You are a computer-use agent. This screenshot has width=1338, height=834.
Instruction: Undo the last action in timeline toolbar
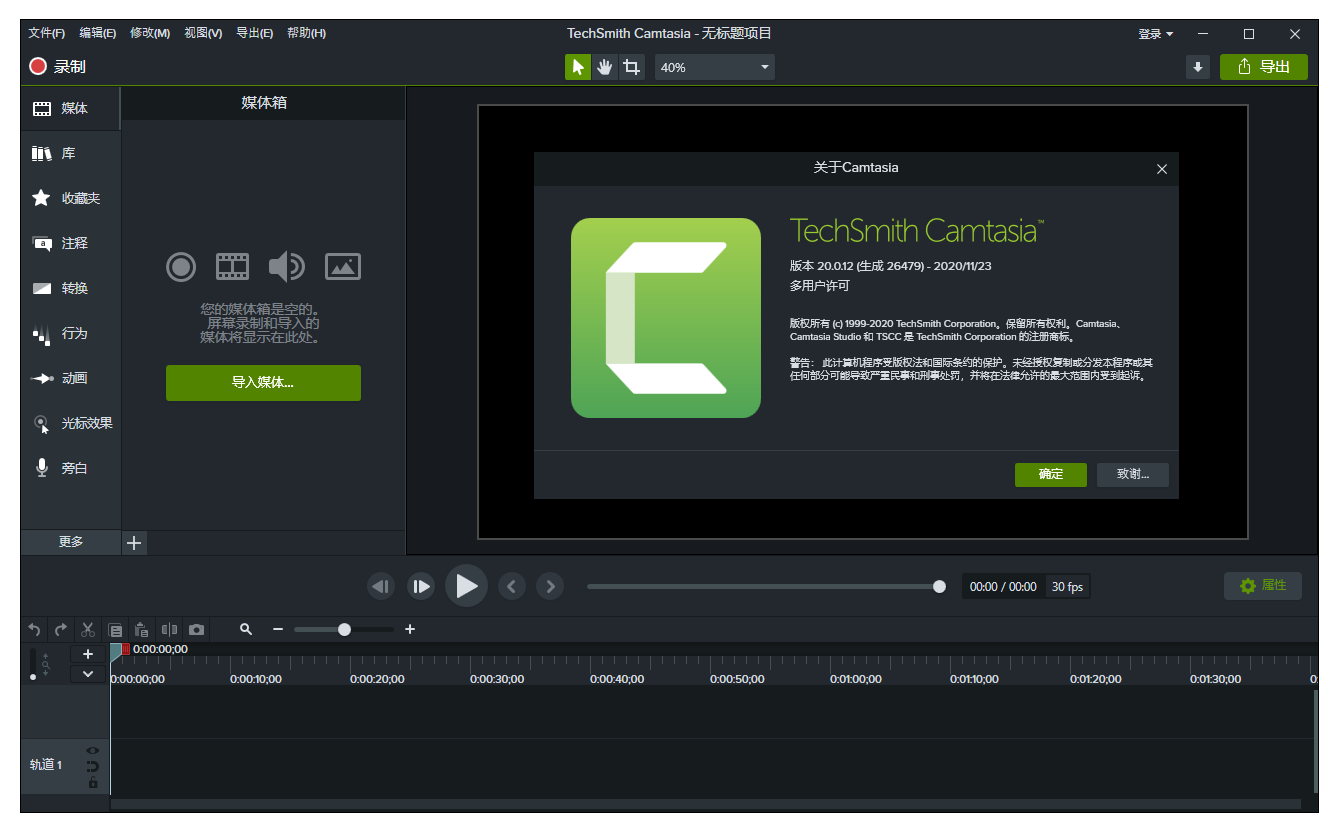coord(34,630)
